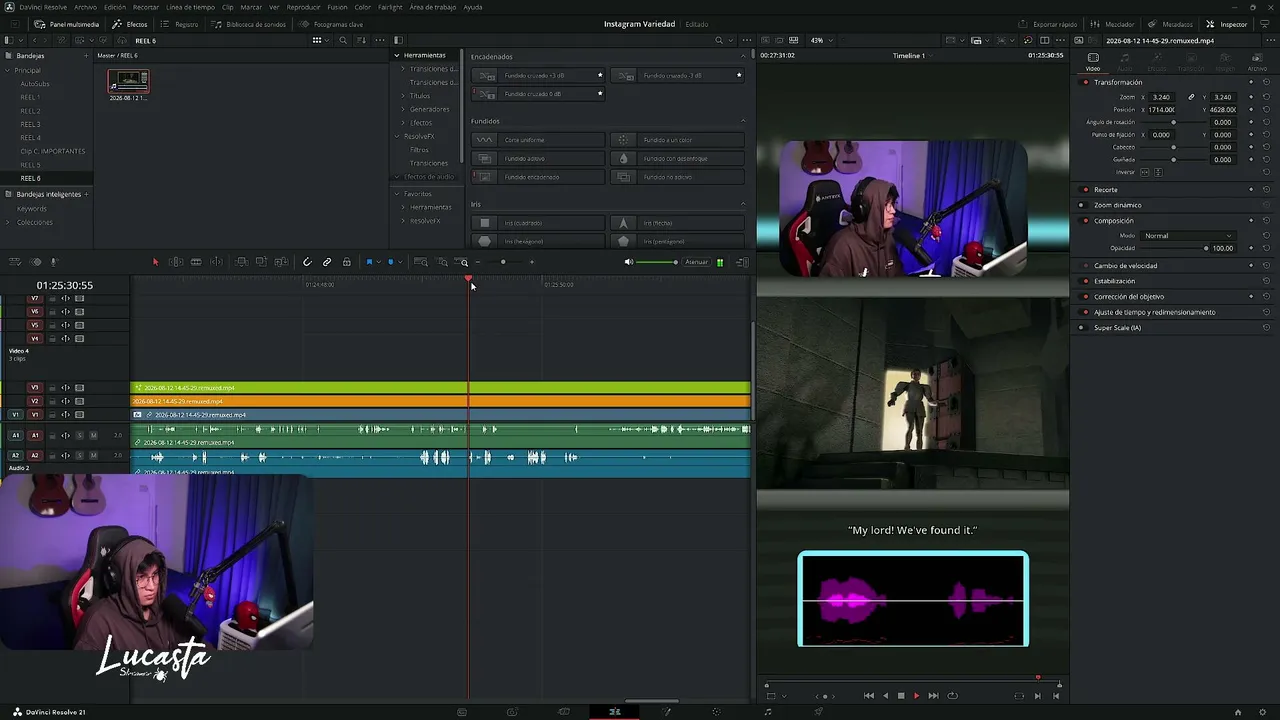Expand the Títulos effects category
1280x720 pixels.
[403, 96]
